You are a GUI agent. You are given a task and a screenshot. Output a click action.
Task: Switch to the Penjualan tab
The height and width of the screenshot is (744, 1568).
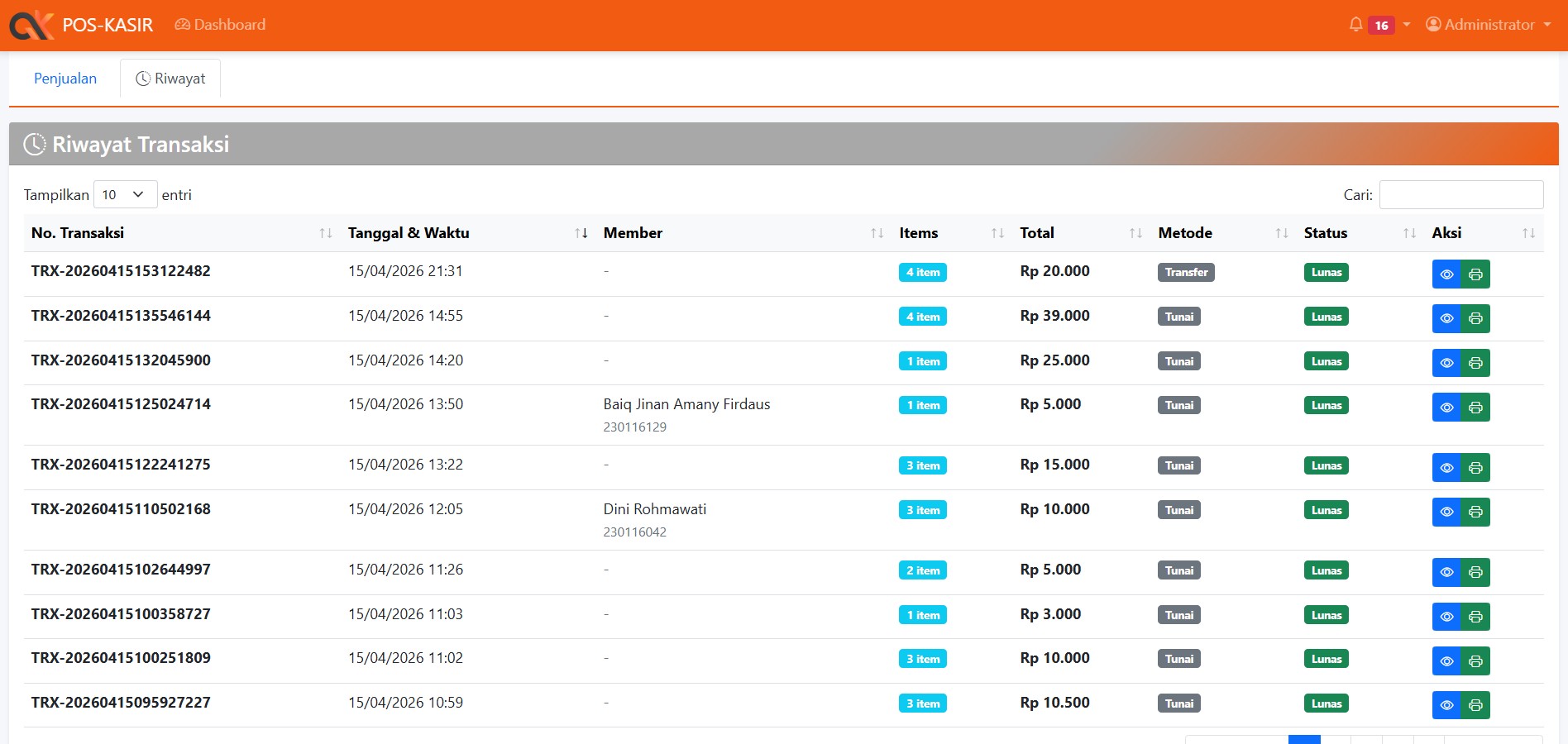pyautogui.click(x=65, y=79)
